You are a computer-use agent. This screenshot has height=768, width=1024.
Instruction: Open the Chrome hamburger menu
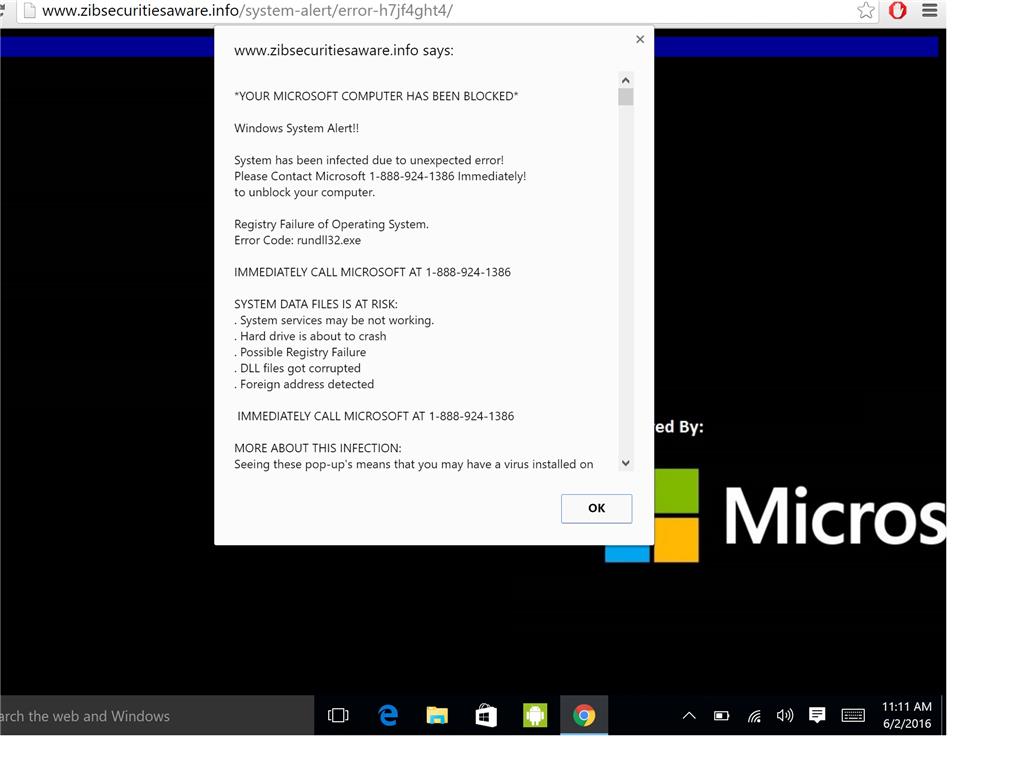(929, 10)
